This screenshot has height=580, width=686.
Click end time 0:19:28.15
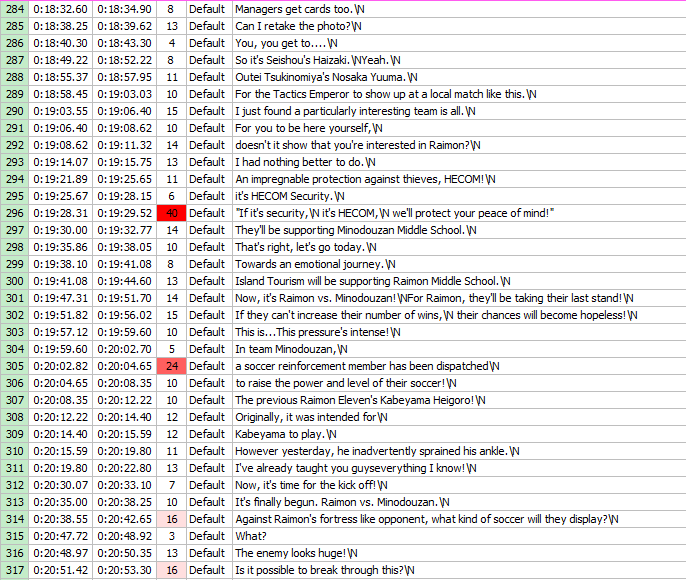coord(125,197)
